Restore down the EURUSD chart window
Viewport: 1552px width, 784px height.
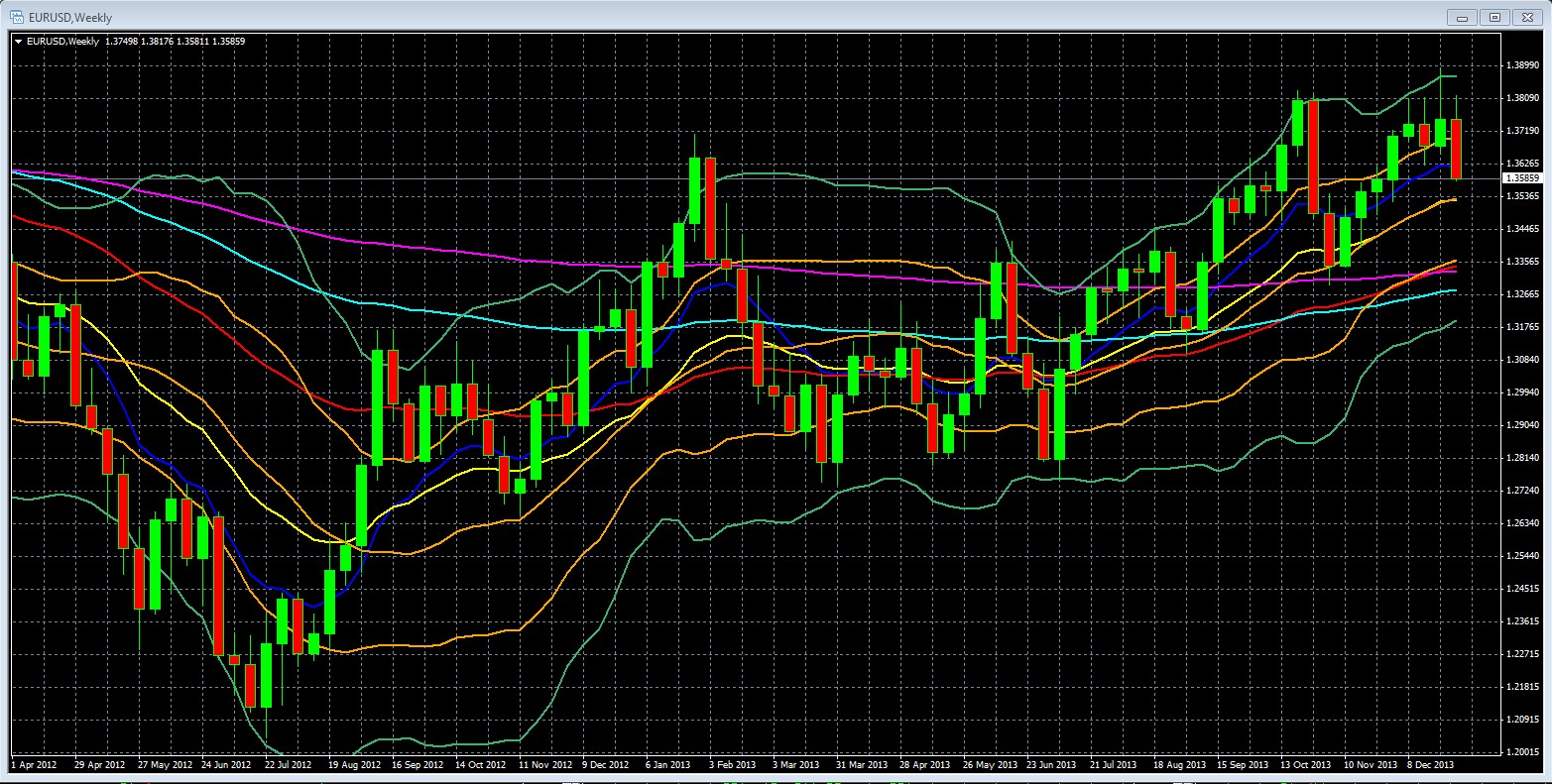point(1494,17)
